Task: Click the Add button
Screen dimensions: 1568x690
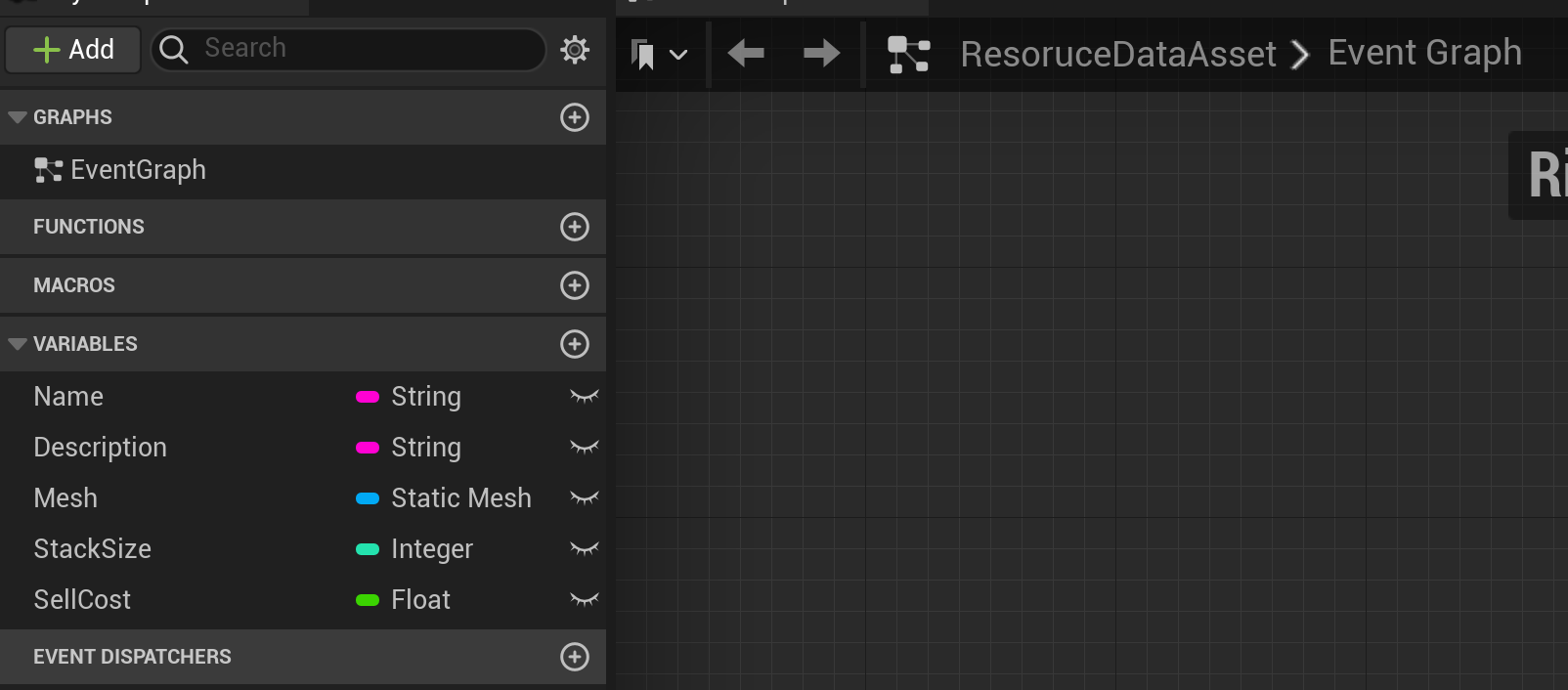Action: tap(73, 50)
